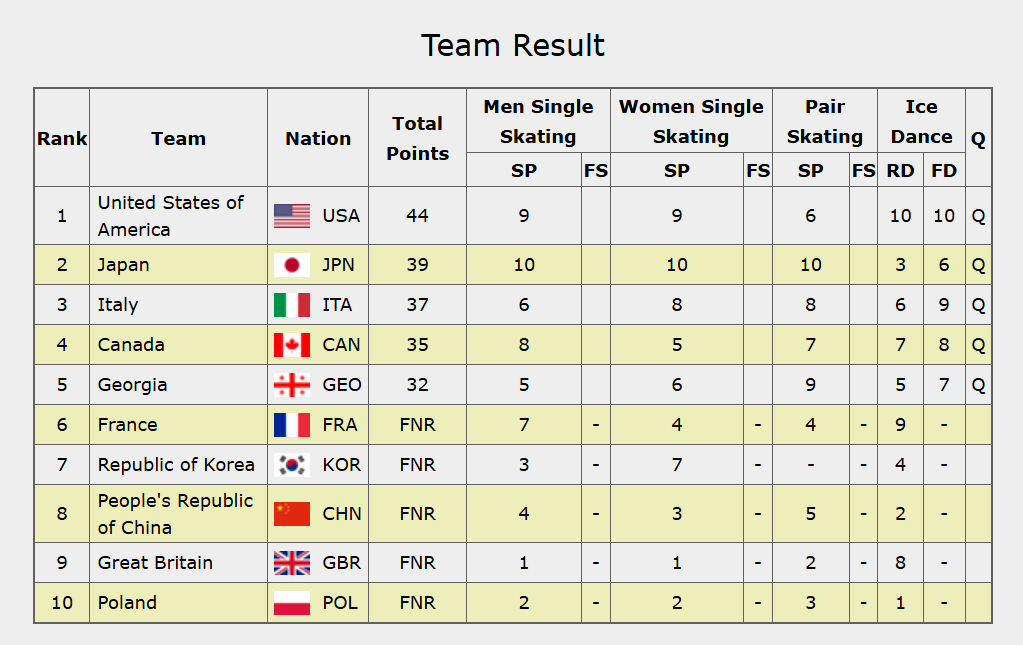Click the Great Britain flag icon
The width and height of the screenshot is (1023, 645).
292,563
